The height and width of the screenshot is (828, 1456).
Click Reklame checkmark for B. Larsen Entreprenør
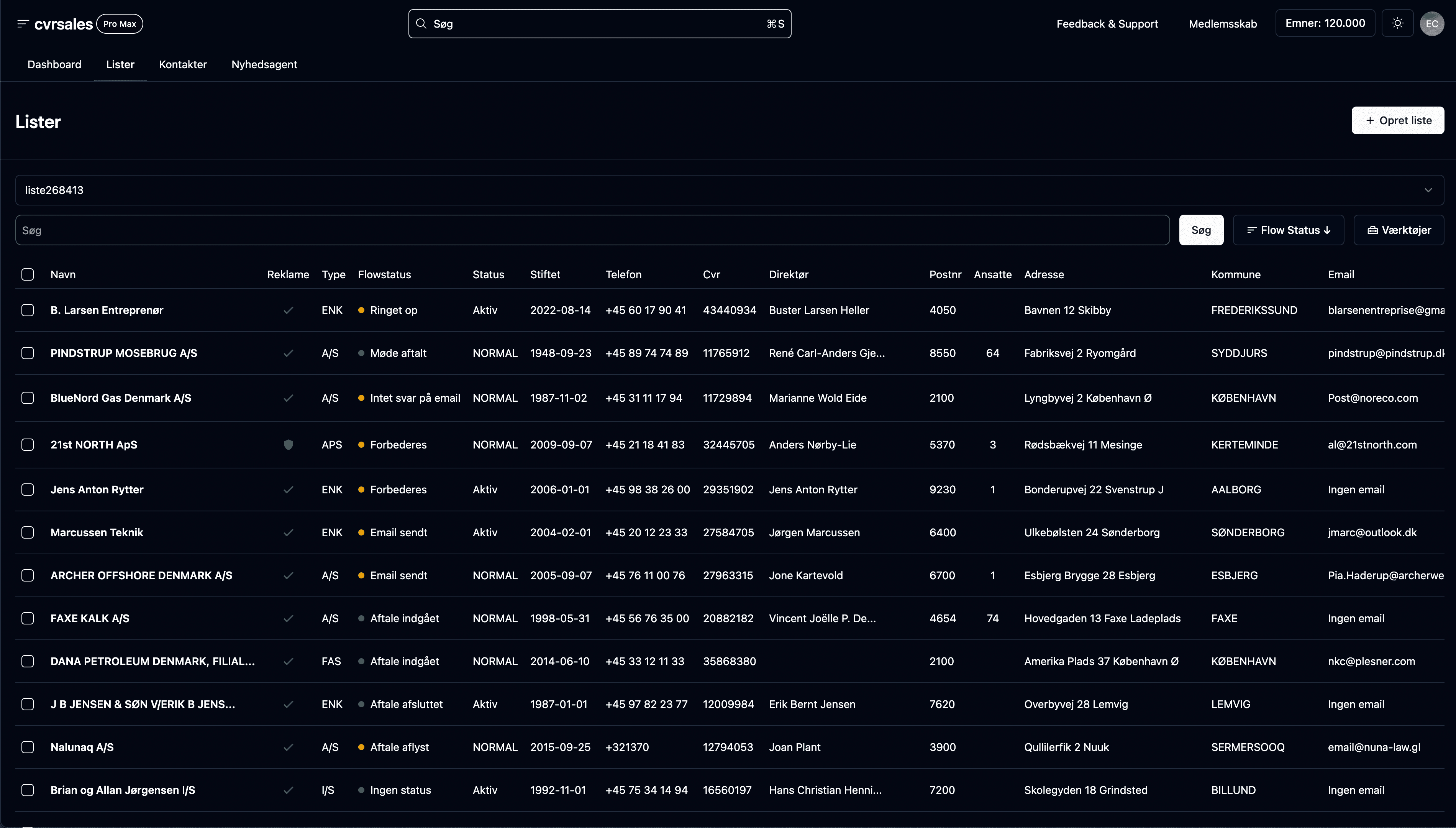(288, 310)
